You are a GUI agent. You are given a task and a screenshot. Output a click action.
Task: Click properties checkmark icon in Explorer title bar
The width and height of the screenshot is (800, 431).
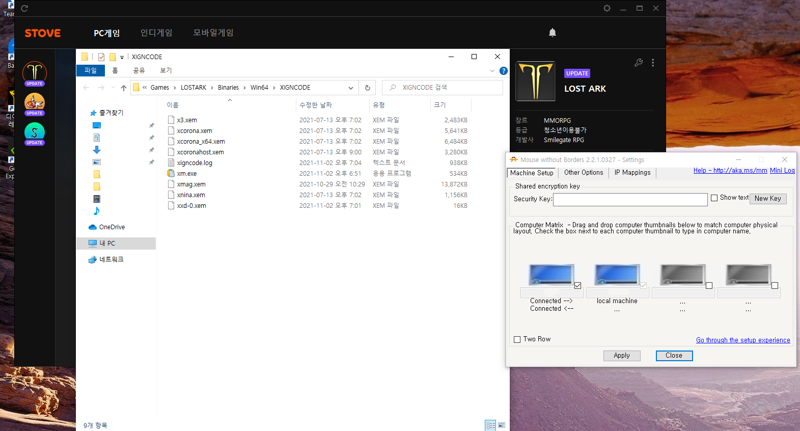(101, 57)
